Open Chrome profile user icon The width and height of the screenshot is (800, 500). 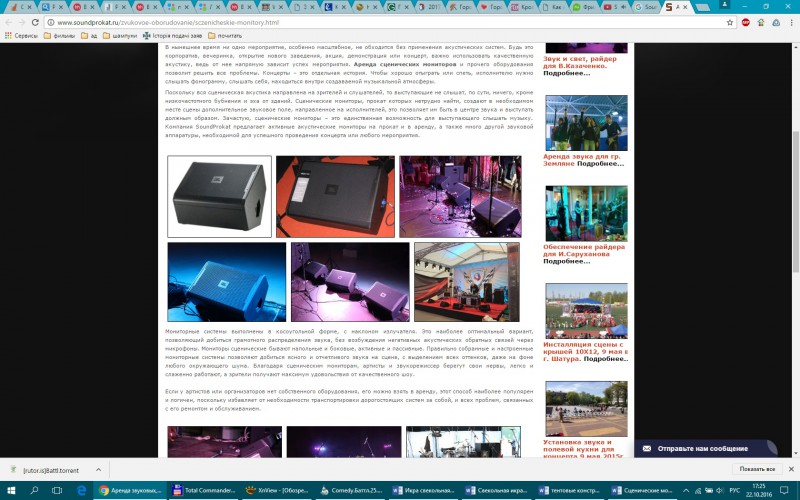point(724,5)
